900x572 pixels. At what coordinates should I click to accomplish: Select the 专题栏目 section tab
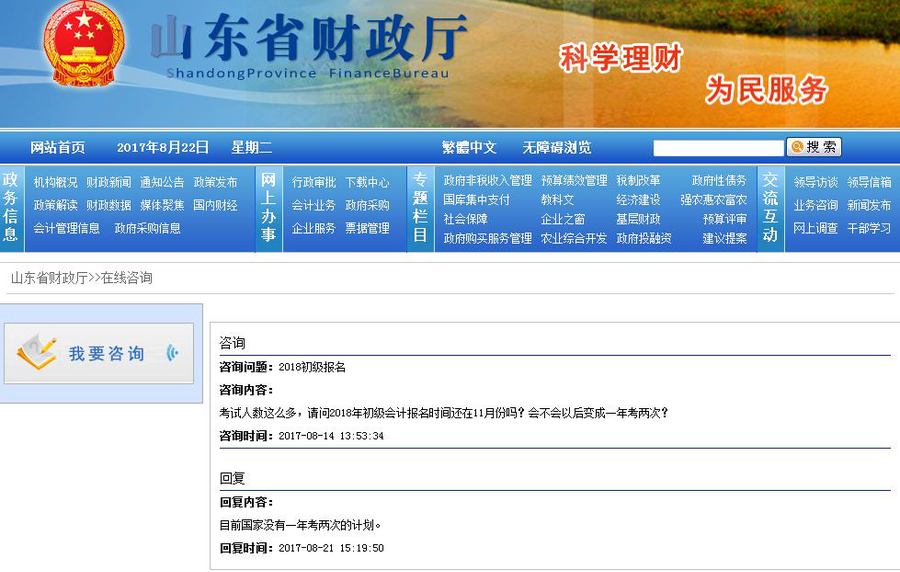pos(420,208)
